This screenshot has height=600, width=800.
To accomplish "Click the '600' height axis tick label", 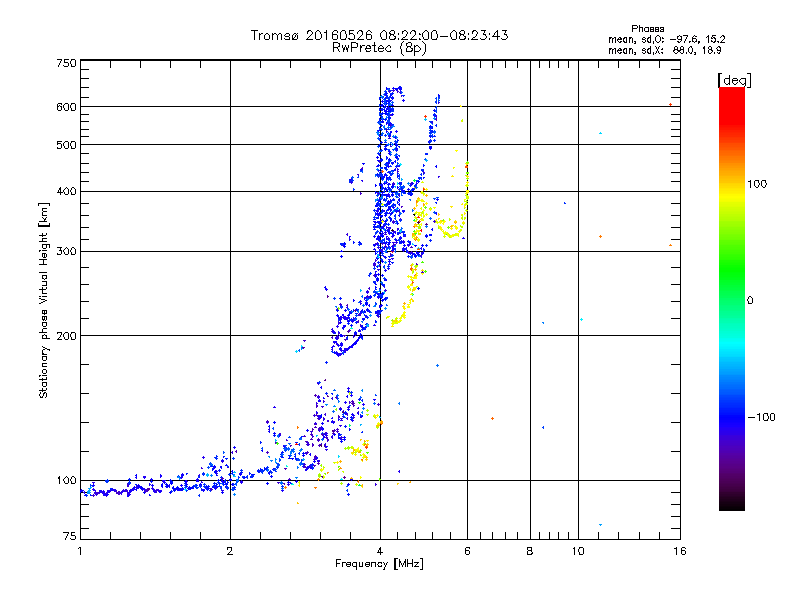I will [66, 107].
